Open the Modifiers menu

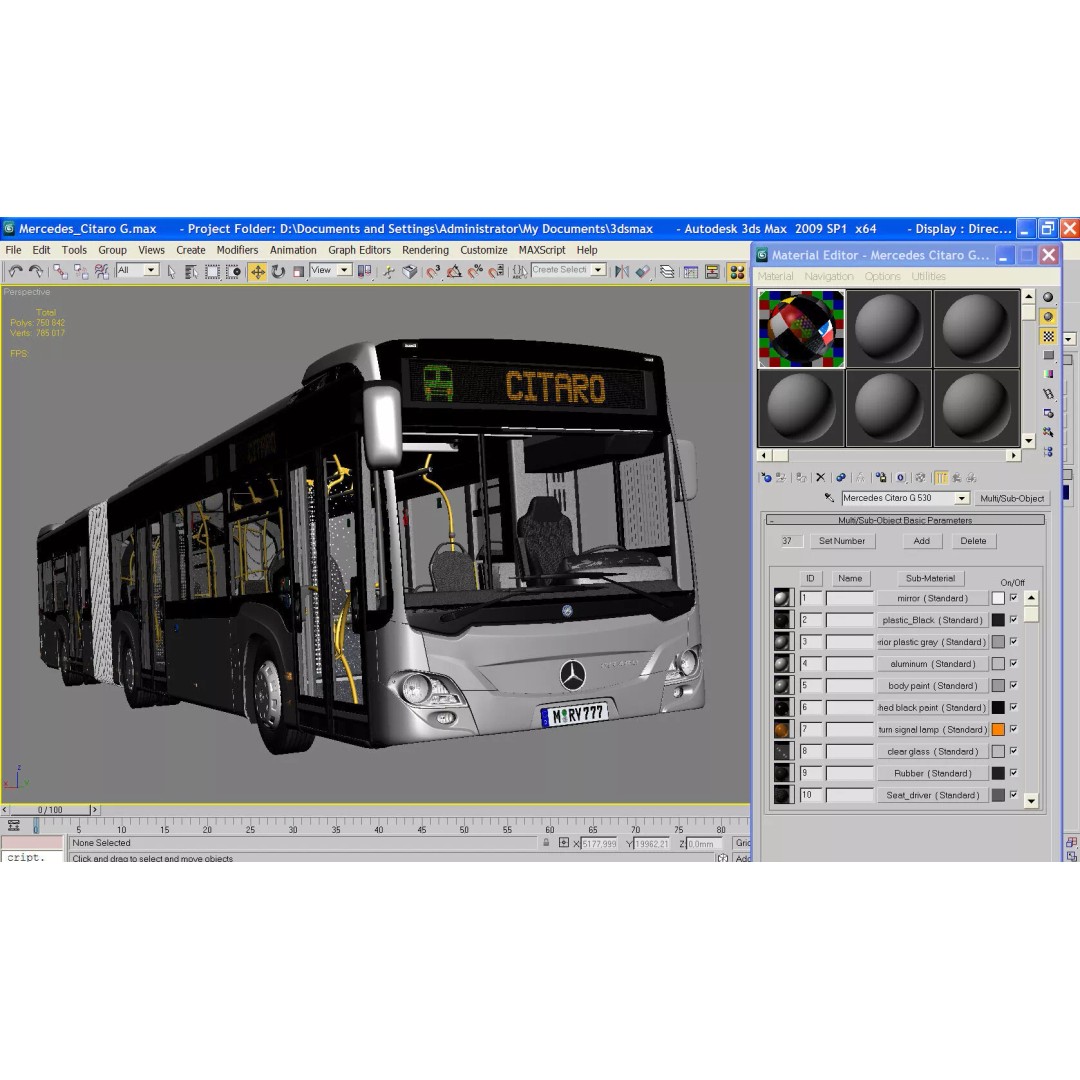(237, 250)
